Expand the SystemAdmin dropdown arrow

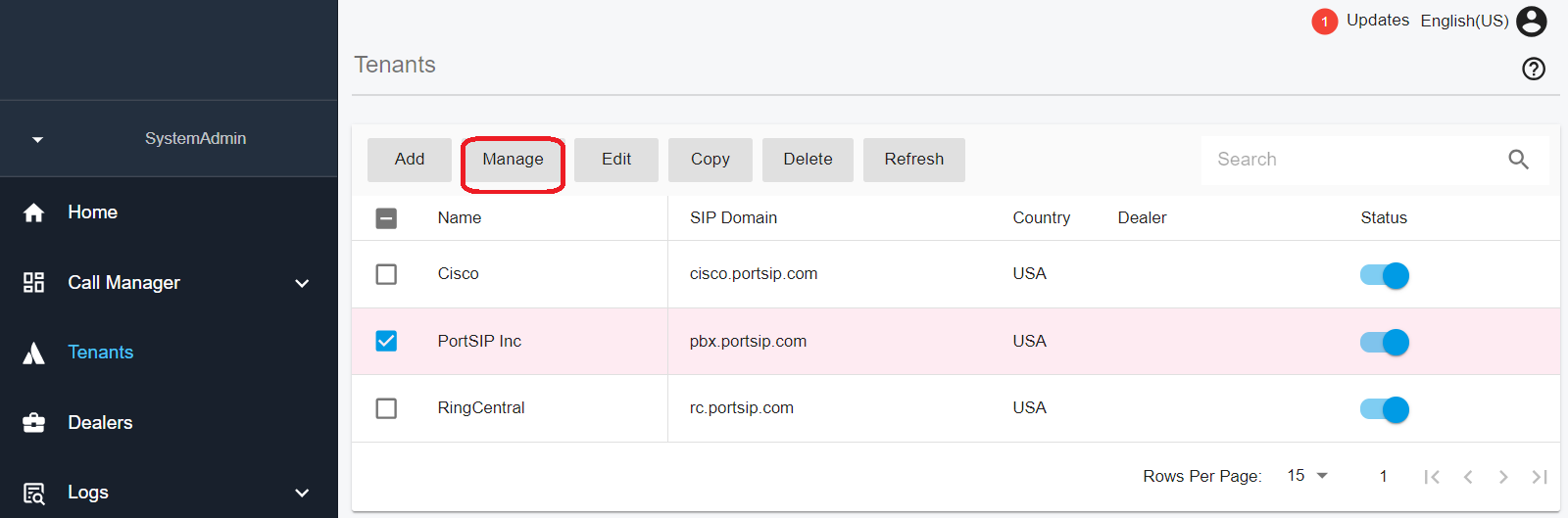[x=37, y=139]
